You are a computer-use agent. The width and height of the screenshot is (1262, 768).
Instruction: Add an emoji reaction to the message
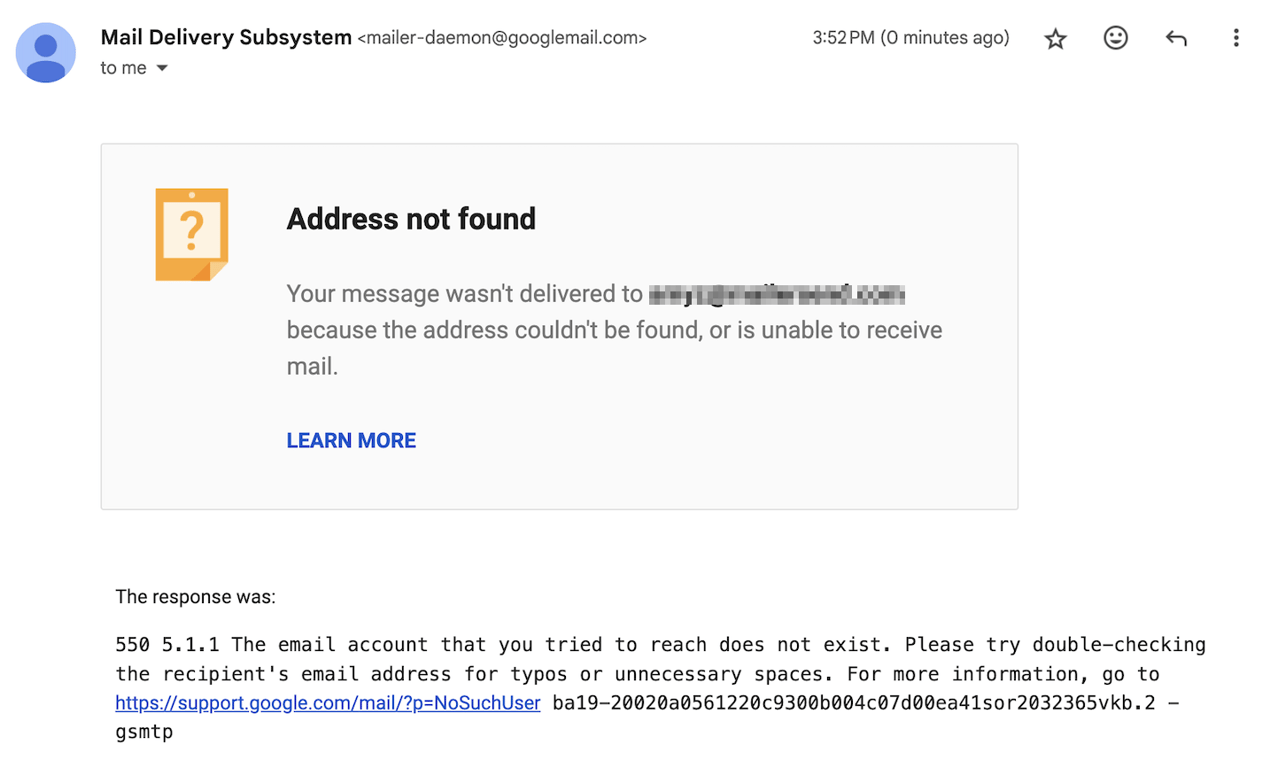tap(1115, 37)
